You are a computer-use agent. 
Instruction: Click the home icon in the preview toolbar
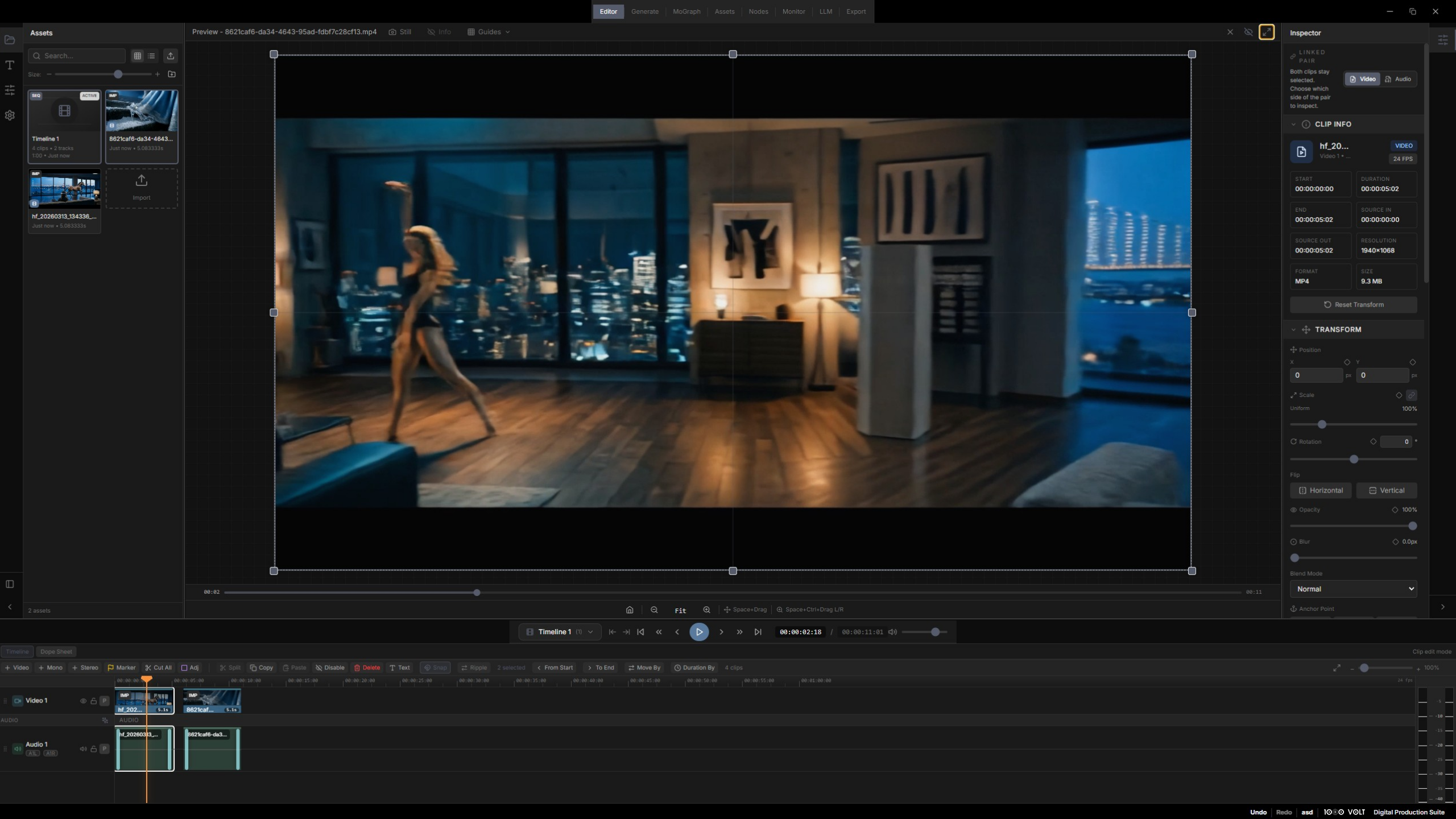[629, 609]
